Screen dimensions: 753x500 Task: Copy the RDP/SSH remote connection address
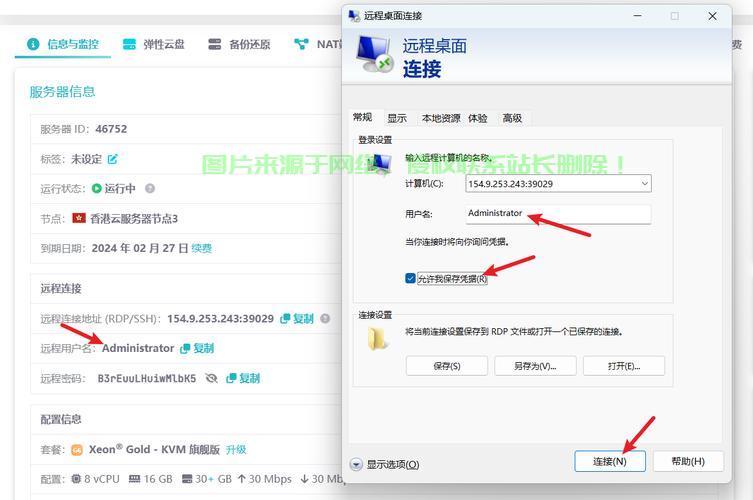tap(297, 318)
